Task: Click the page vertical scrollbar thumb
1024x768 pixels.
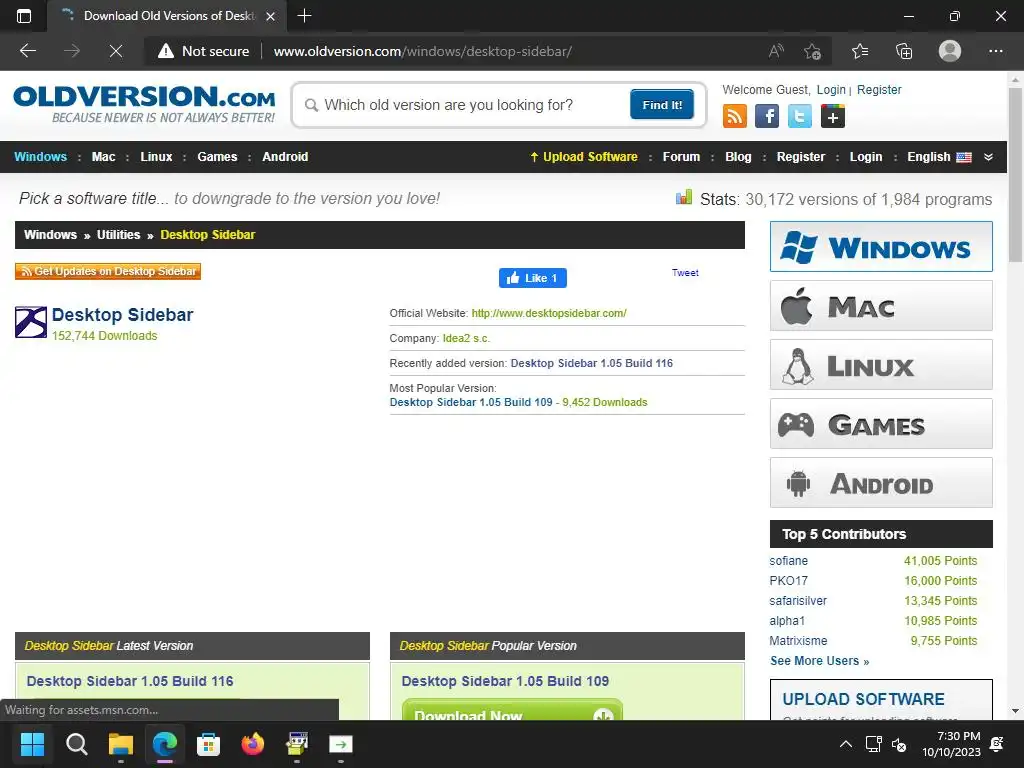Action: [x=1015, y=174]
